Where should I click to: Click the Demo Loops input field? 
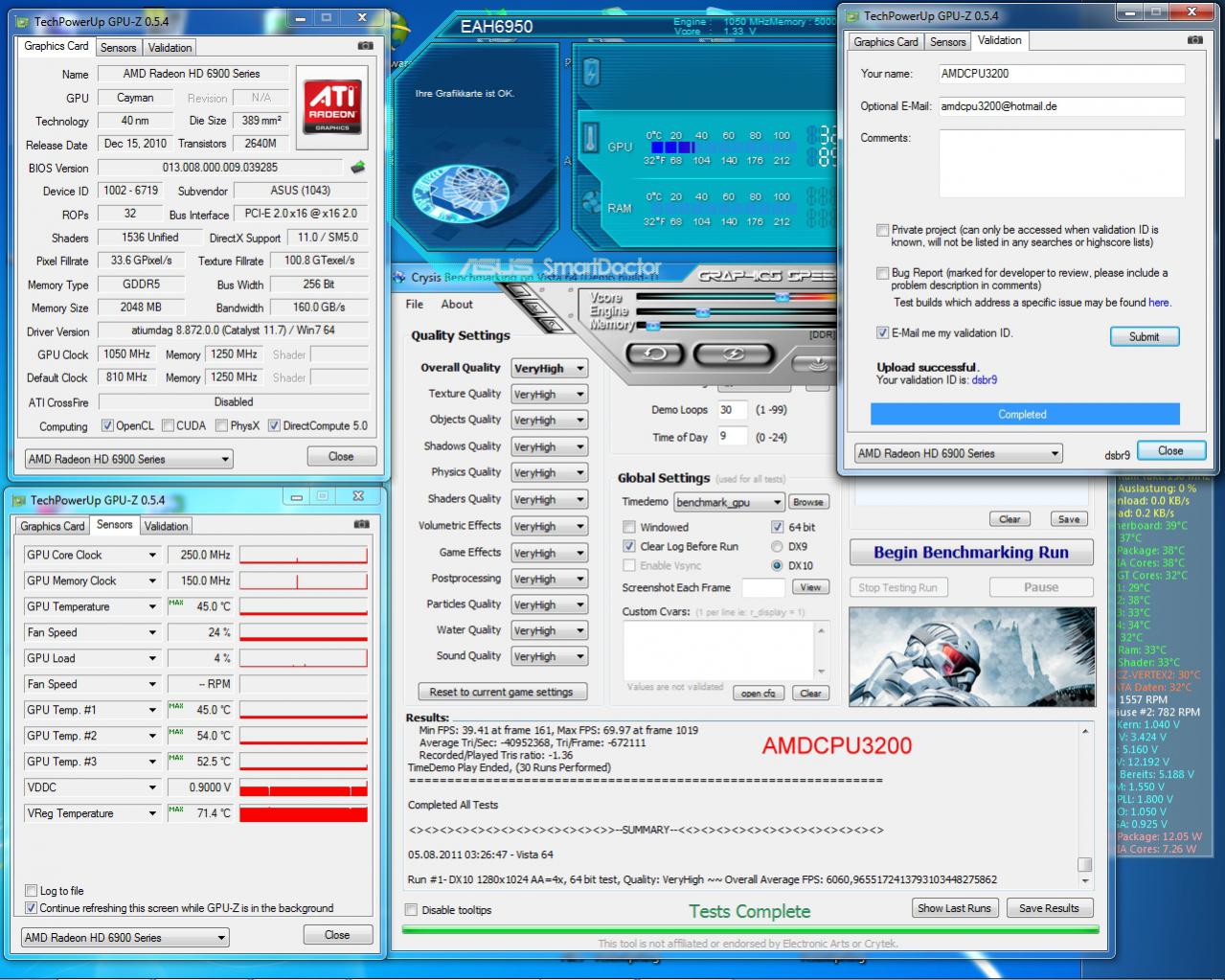[732, 410]
